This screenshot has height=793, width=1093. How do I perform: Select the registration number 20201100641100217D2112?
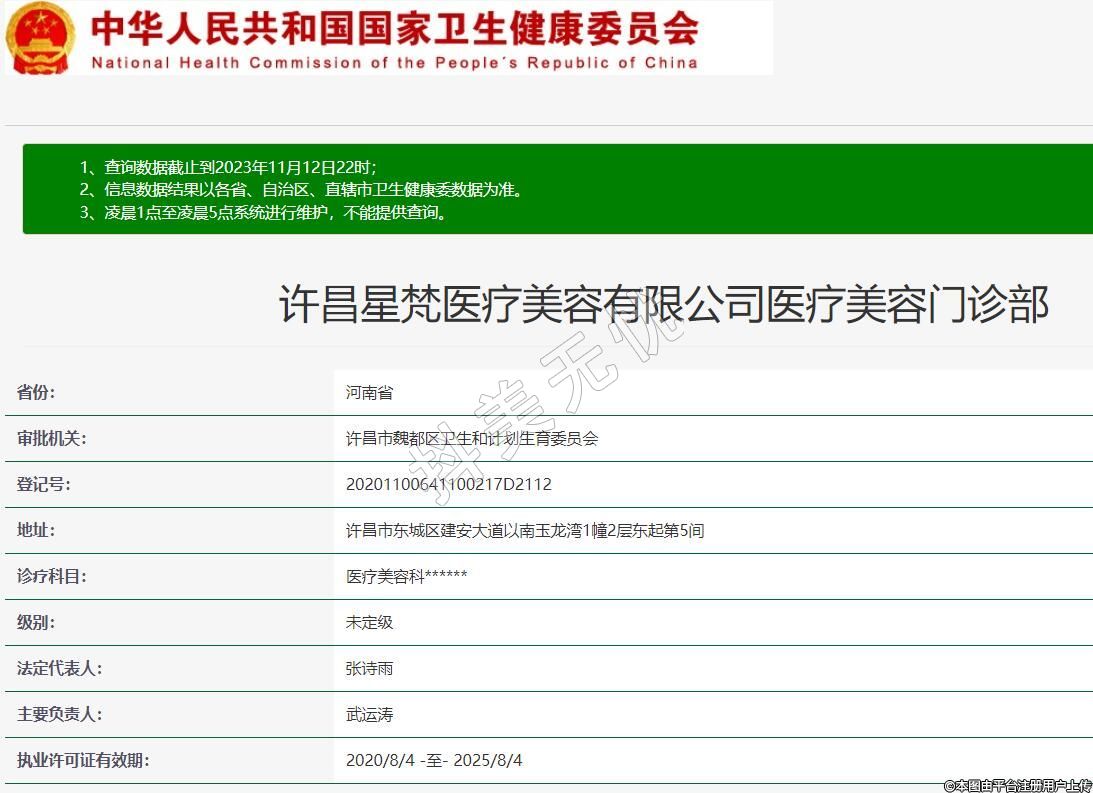coord(448,484)
